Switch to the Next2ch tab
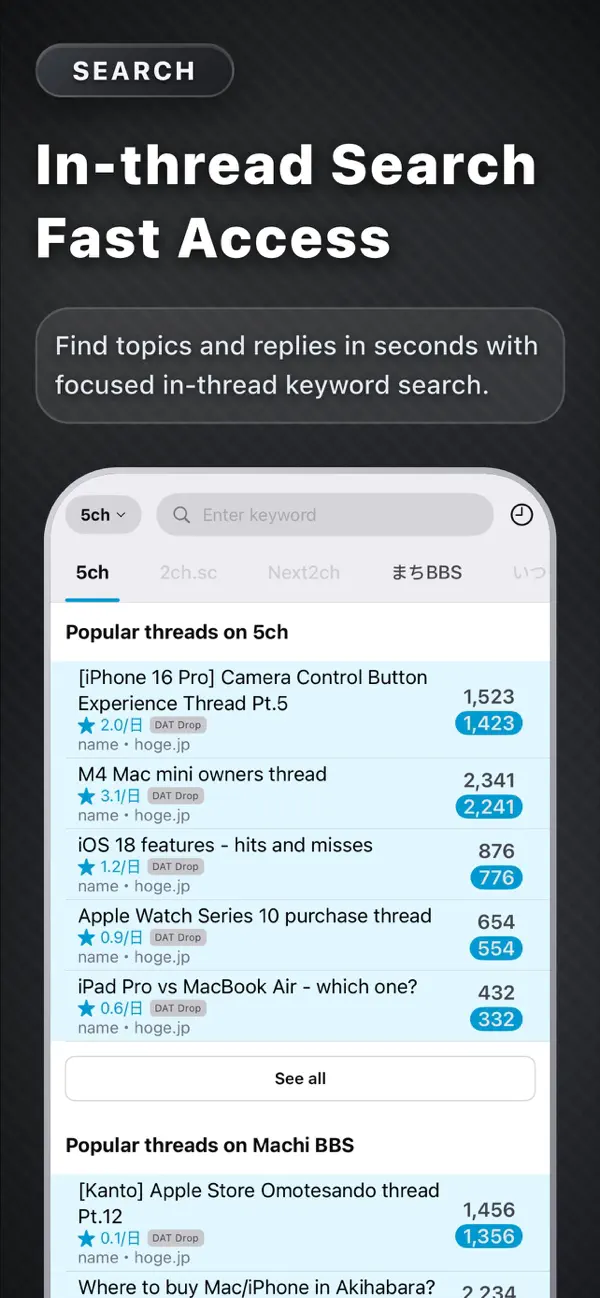Image resolution: width=600 pixels, height=1298 pixels. (x=304, y=572)
